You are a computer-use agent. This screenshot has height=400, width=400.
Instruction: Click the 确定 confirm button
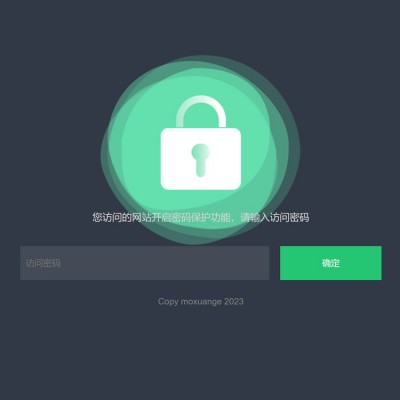click(x=331, y=263)
